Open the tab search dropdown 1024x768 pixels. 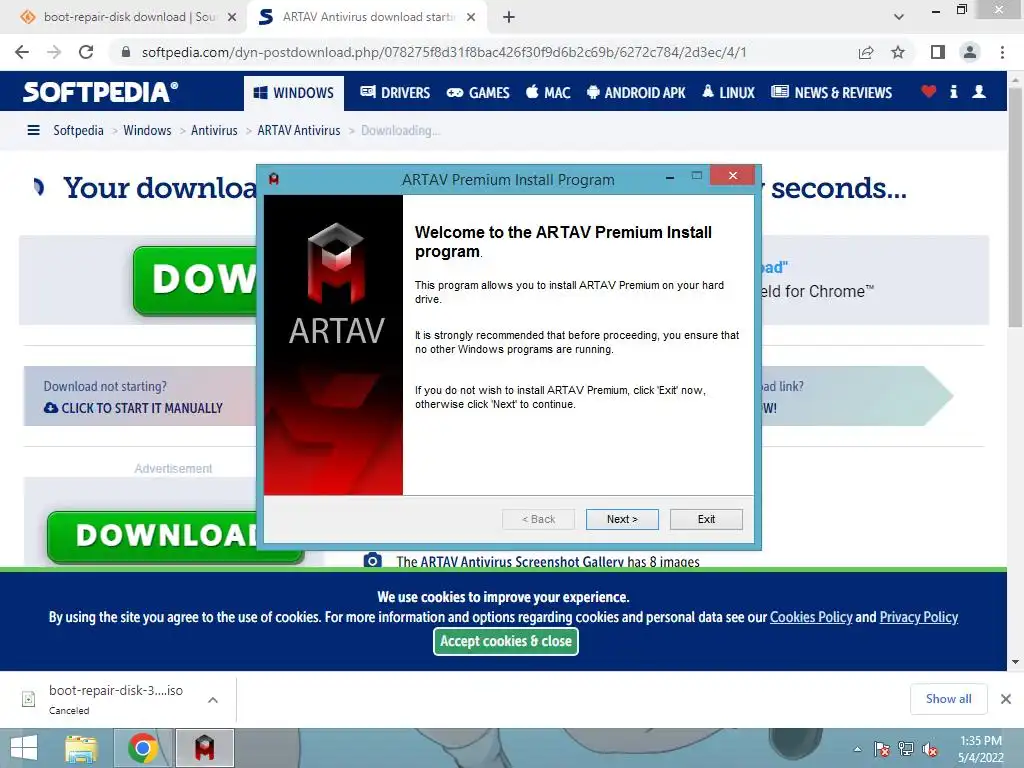coord(899,17)
